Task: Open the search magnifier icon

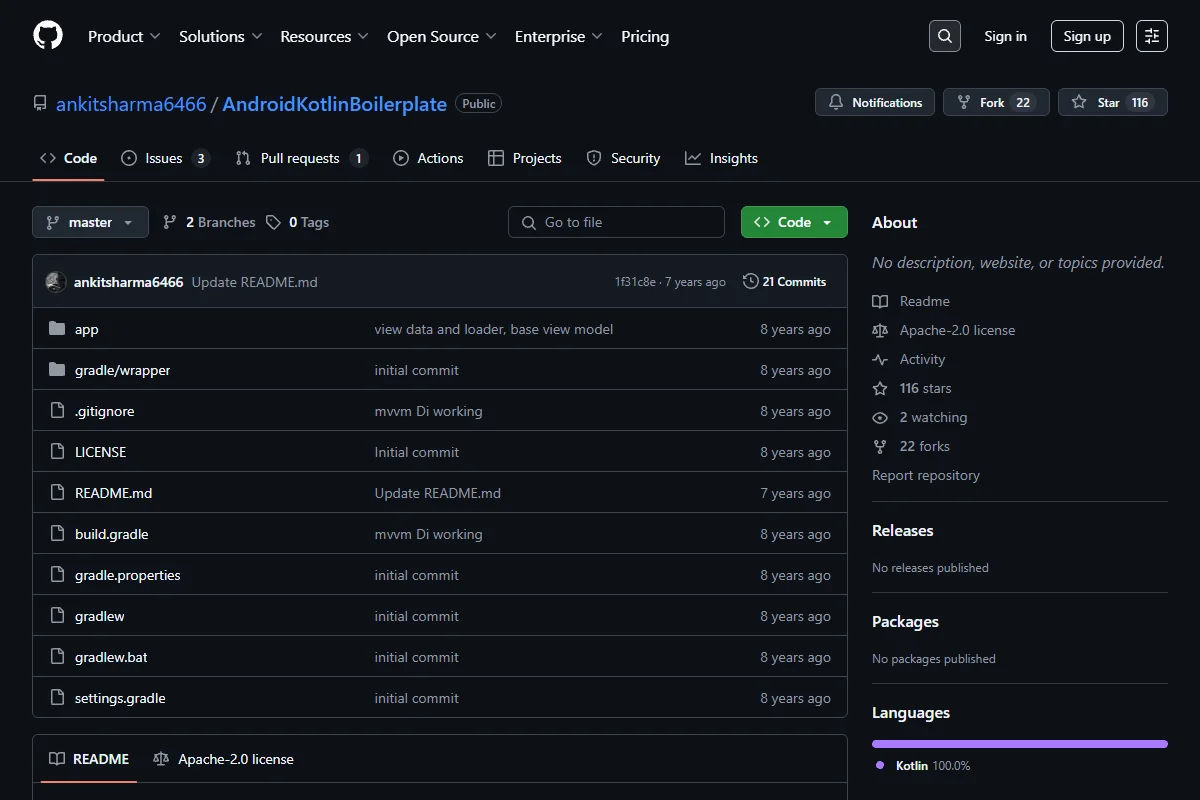Action: tap(944, 36)
